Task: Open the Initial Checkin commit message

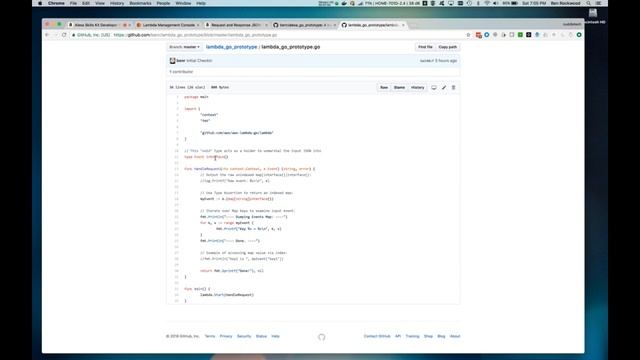Action: click(200, 61)
